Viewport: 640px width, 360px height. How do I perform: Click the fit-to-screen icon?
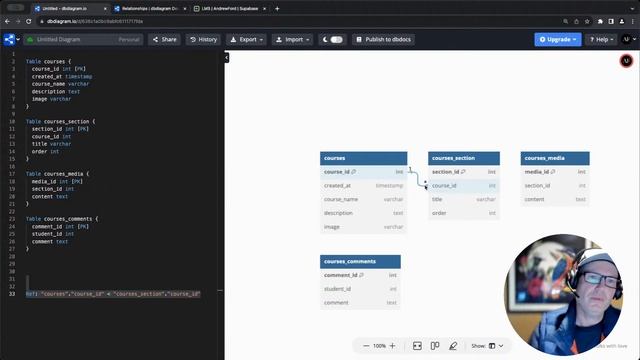pos(417,346)
